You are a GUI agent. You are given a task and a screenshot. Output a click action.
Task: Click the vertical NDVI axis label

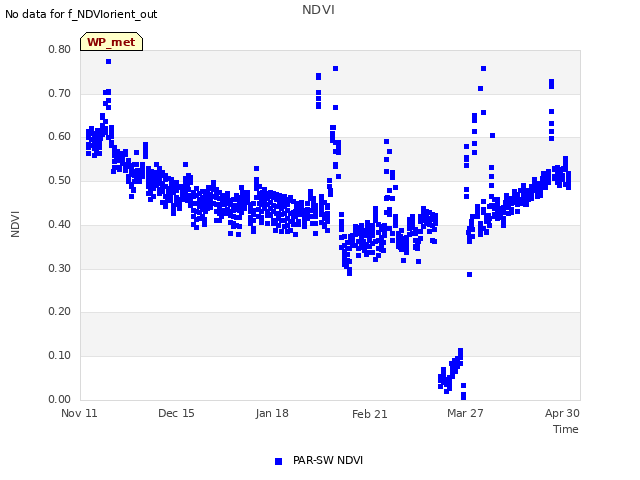tap(15, 224)
